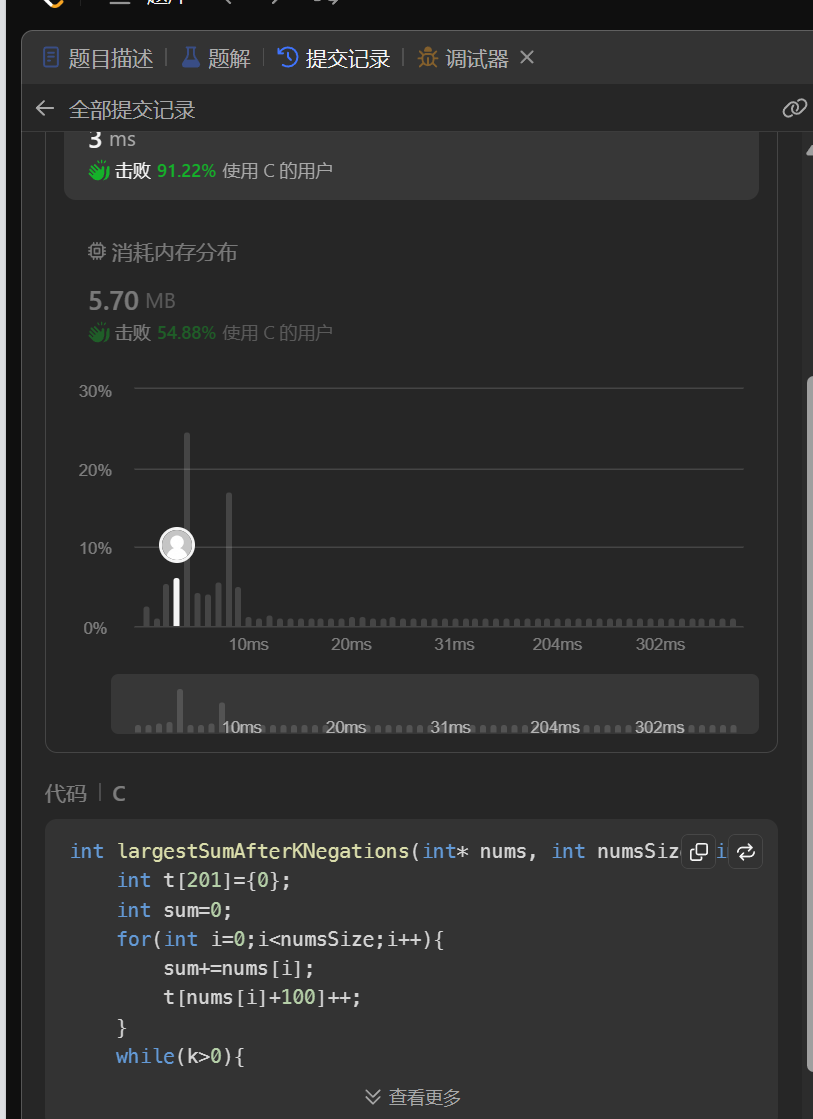Open the 题解 solutions tab
The height and width of the screenshot is (1119, 813).
[216, 59]
